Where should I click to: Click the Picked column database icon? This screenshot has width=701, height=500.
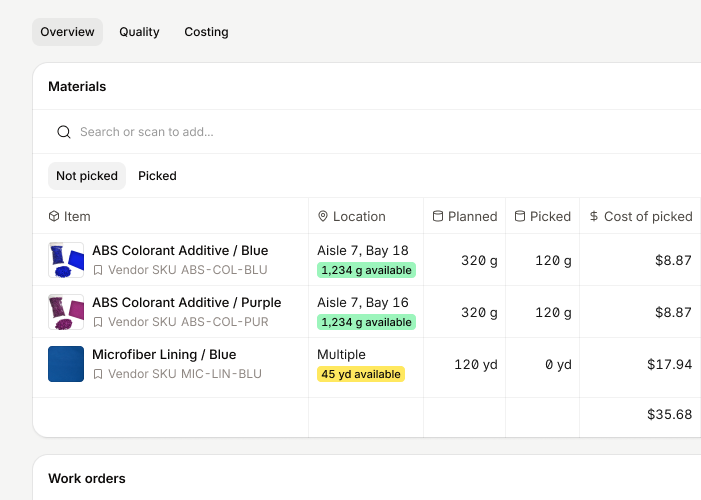click(520, 216)
